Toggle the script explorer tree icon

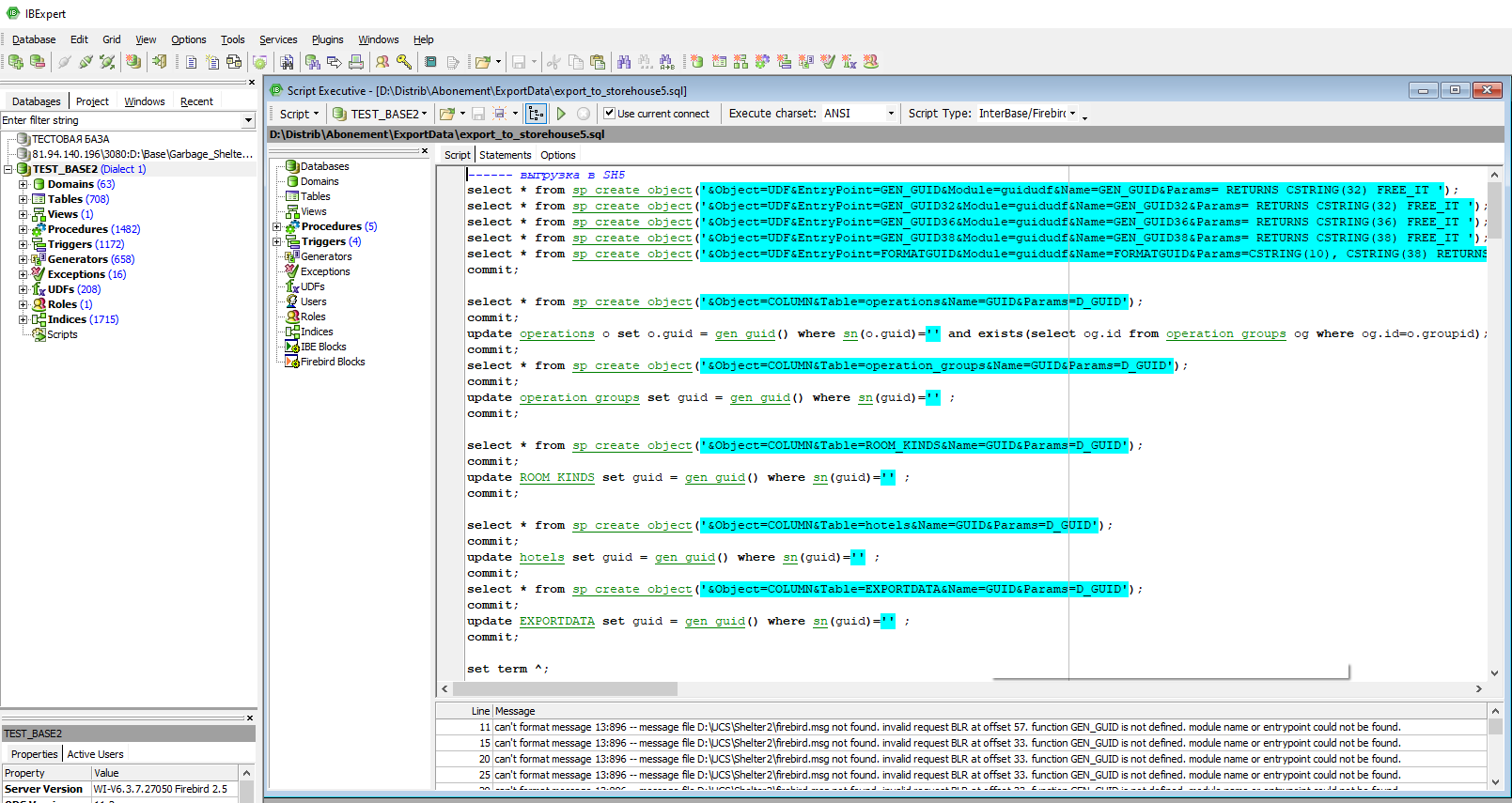tap(536, 114)
